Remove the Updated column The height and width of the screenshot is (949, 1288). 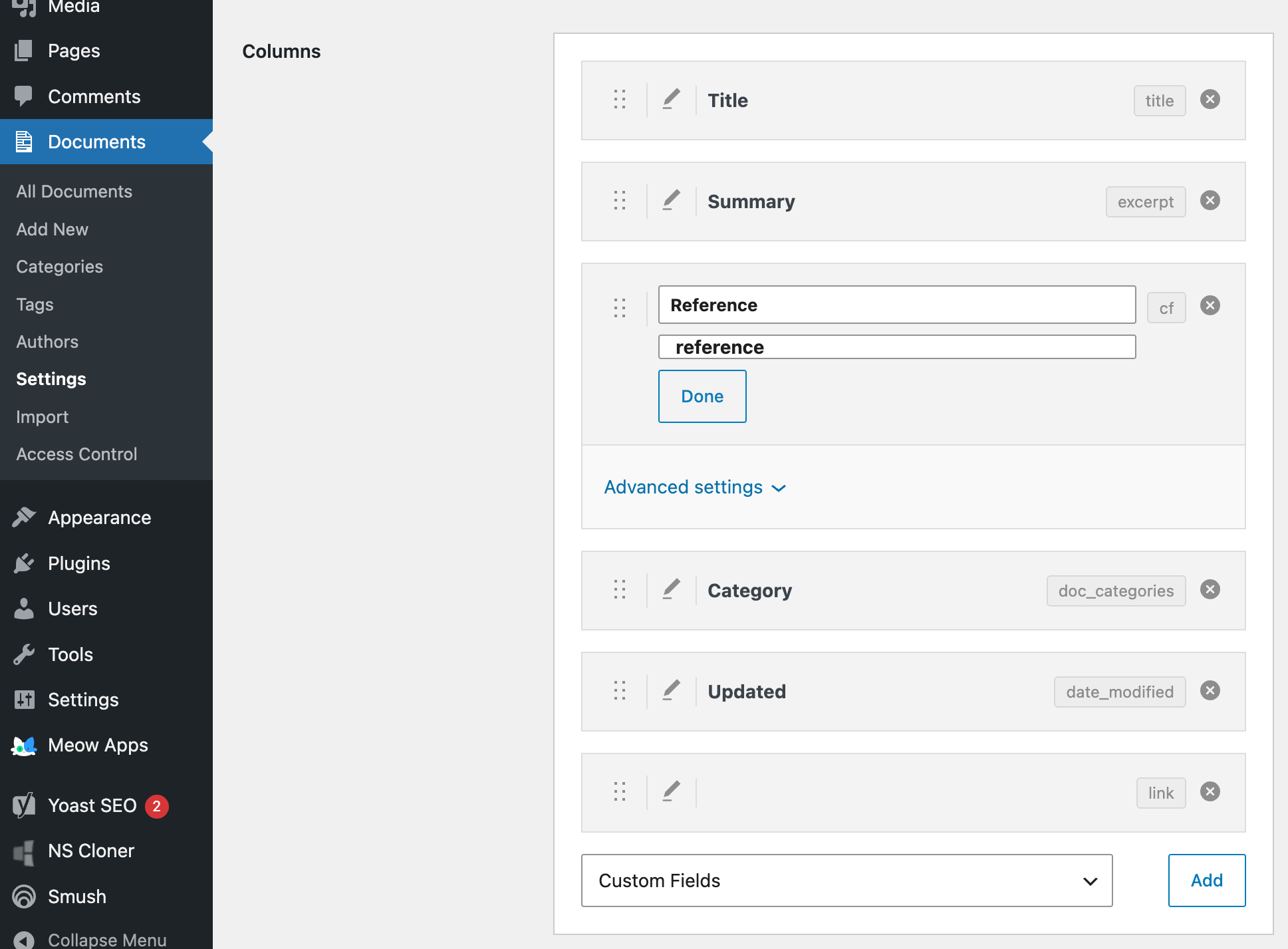[1210, 690]
